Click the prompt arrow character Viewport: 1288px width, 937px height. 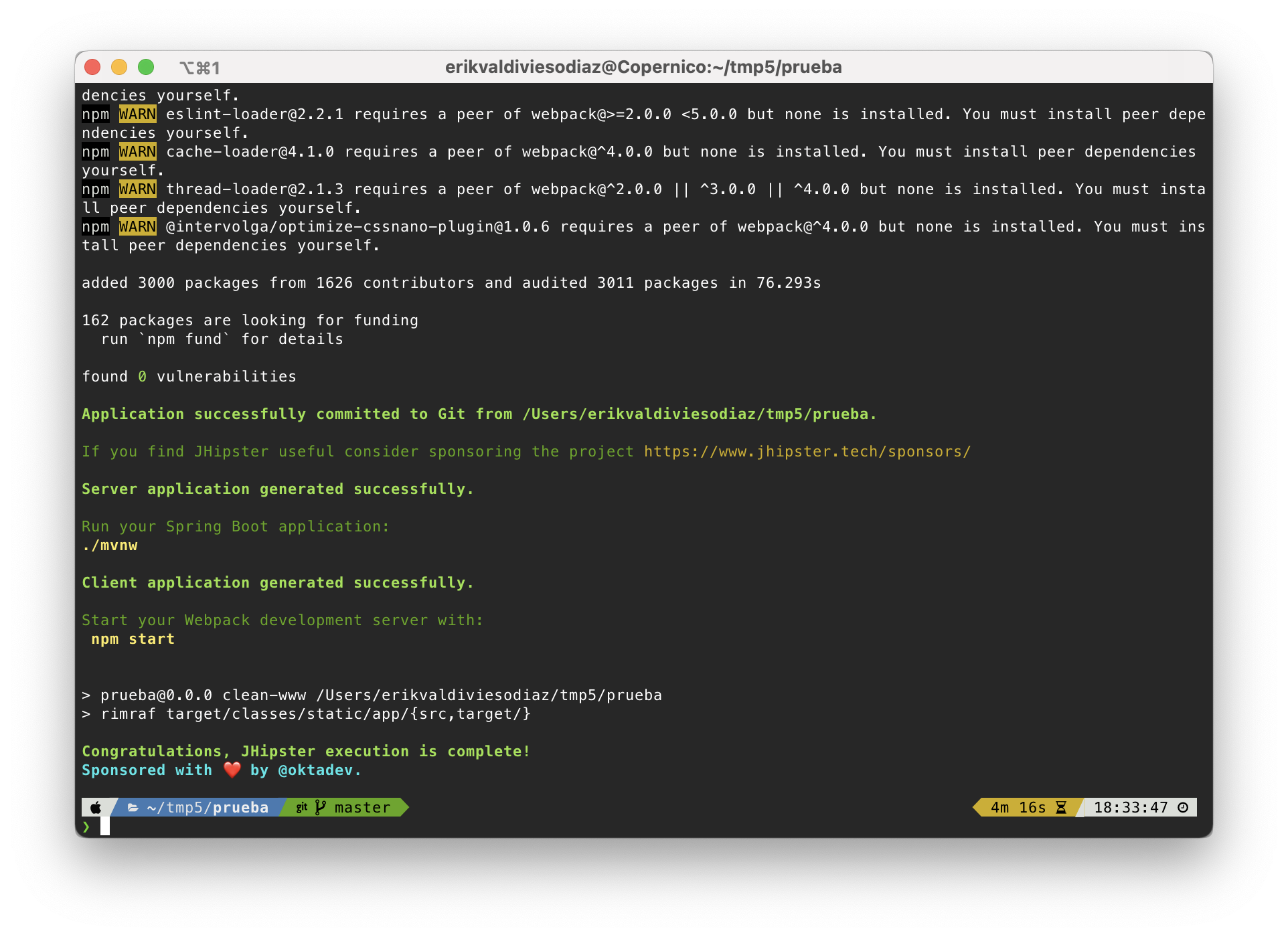(86, 827)
